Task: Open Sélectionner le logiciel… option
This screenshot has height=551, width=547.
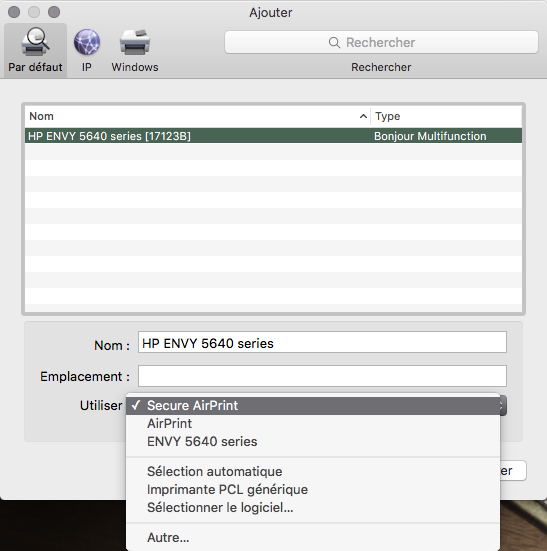Action: [x=313, y=508]
